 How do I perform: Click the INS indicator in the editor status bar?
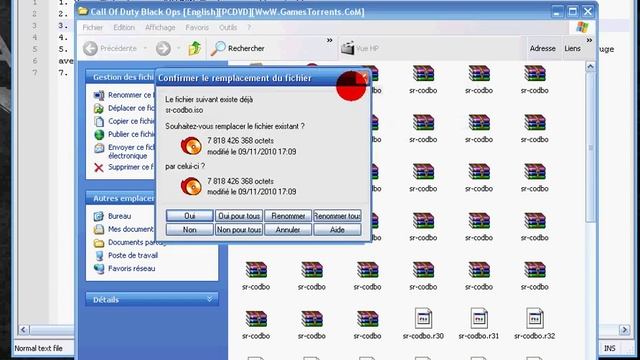pyautogui.click(x=609, y=348)
